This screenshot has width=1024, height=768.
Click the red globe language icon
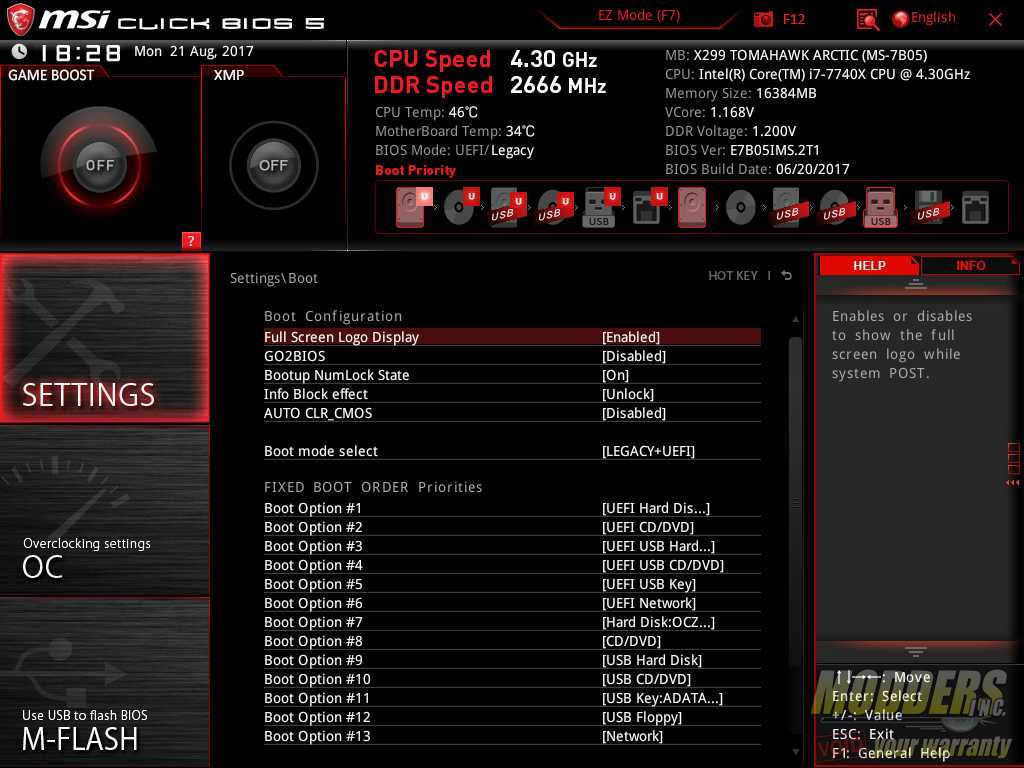tap(900, 19)
